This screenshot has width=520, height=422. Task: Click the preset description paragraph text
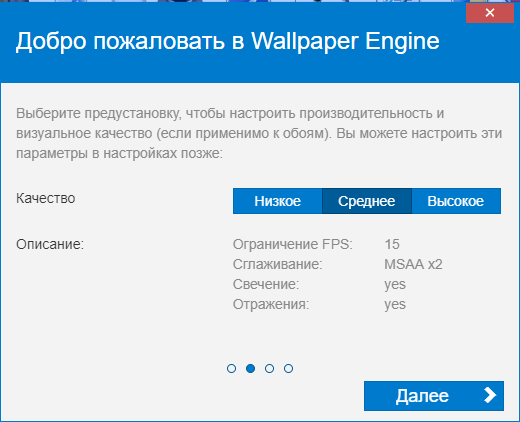point(259,133)
